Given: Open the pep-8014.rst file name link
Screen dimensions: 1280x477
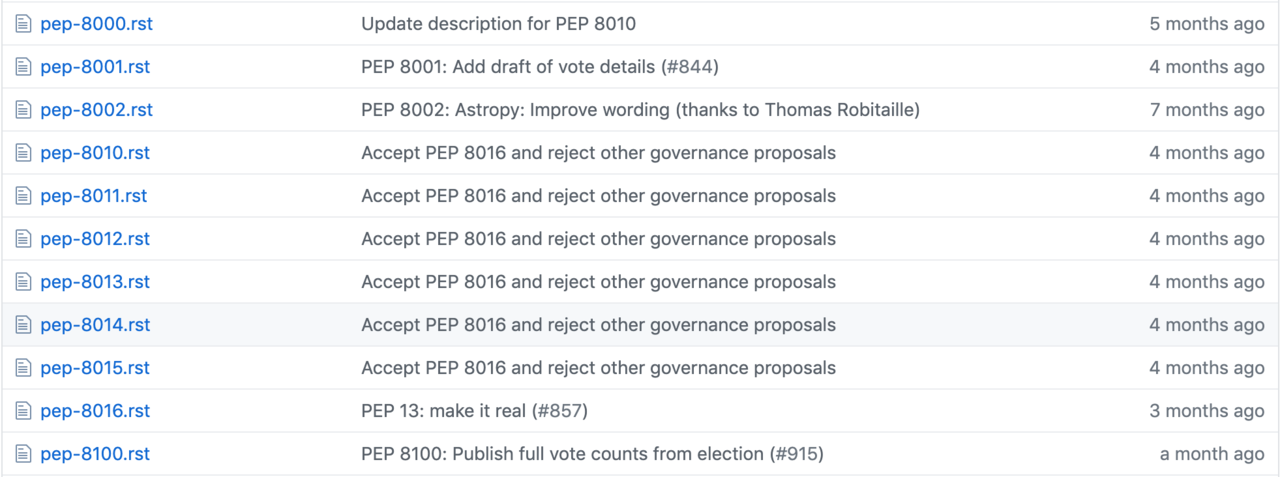Looking at the screenshot, I should tap(95, 325).
